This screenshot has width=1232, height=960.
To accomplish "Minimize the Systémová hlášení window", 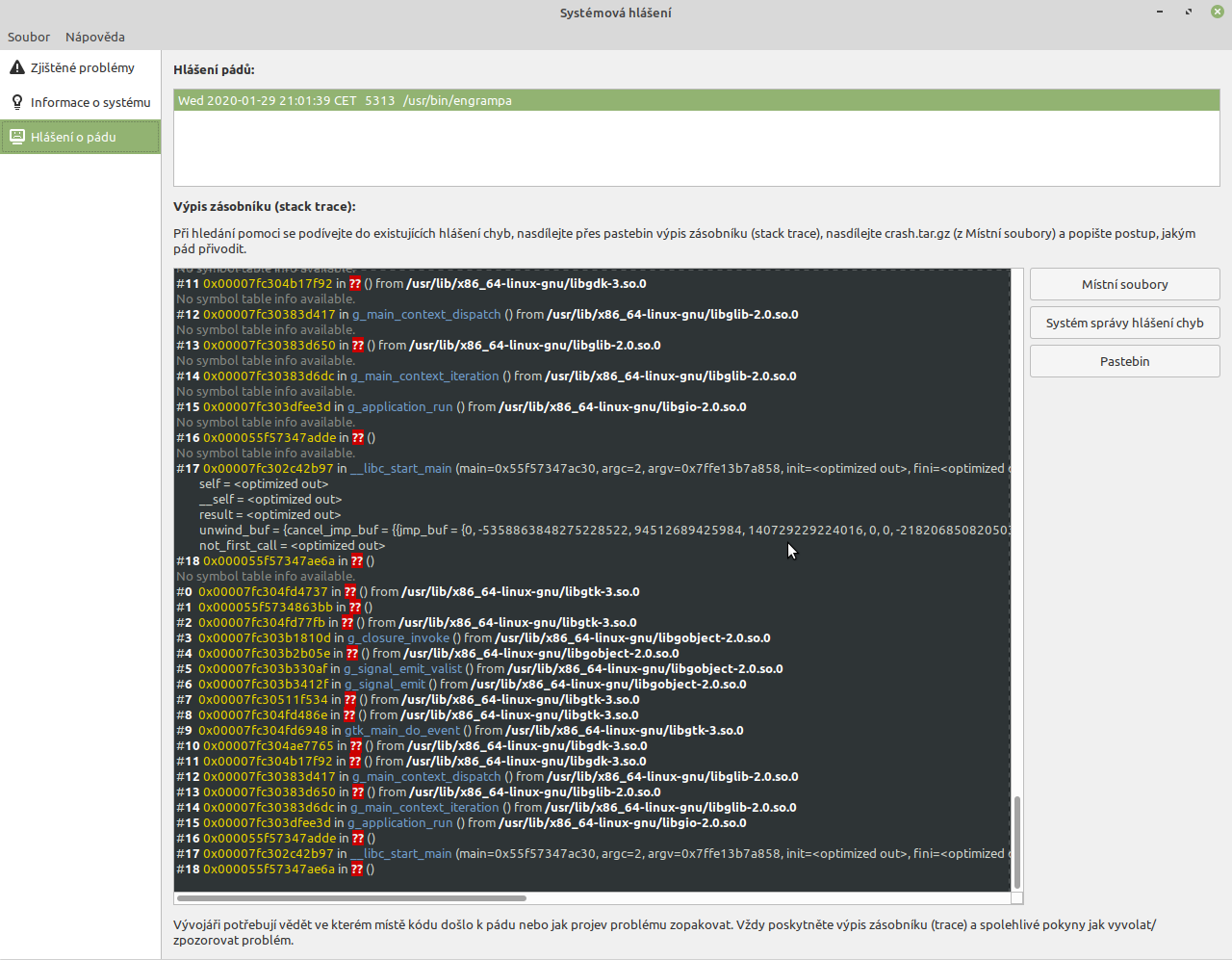I will tap(1160, 12).
